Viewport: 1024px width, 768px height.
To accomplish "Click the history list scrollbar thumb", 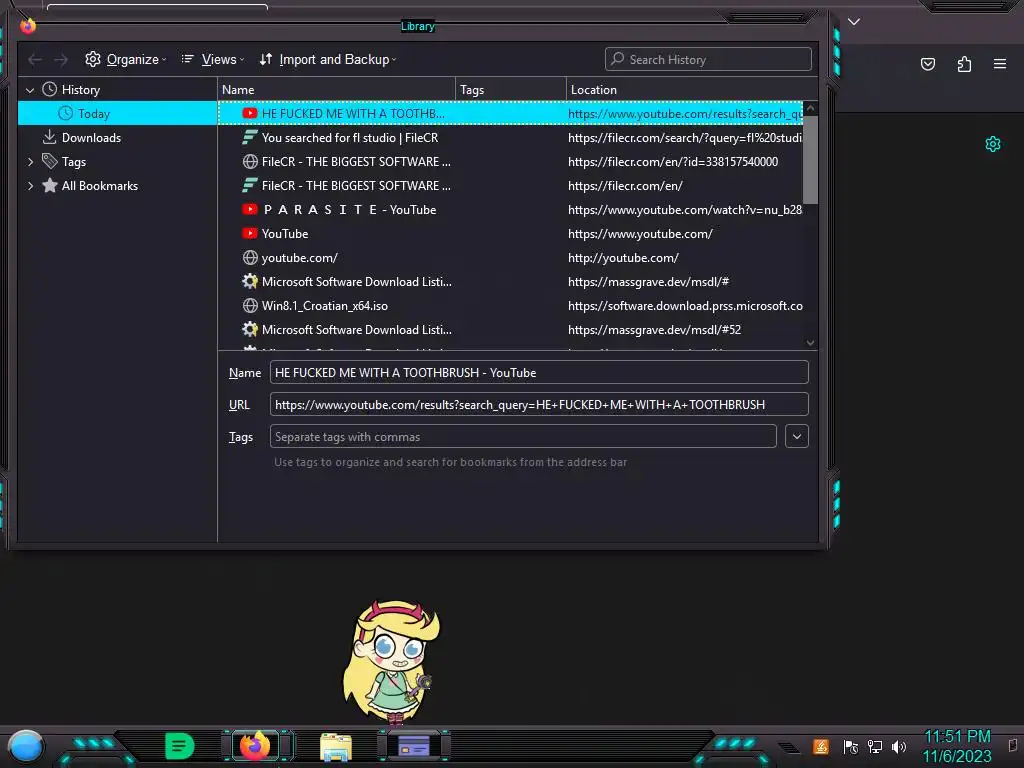I will (x=810, y=160).
